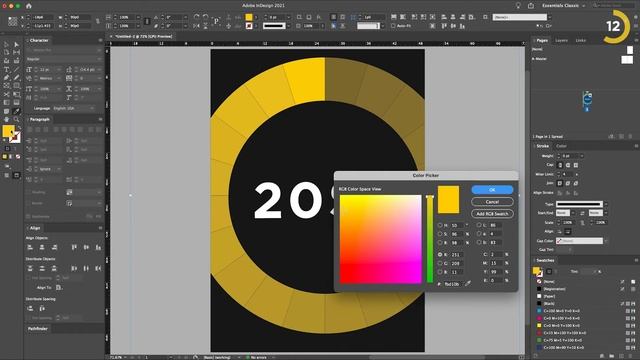This screenshot has height=360, width=640.
Task: Select the blue B radio button
Action: point(440,272)
